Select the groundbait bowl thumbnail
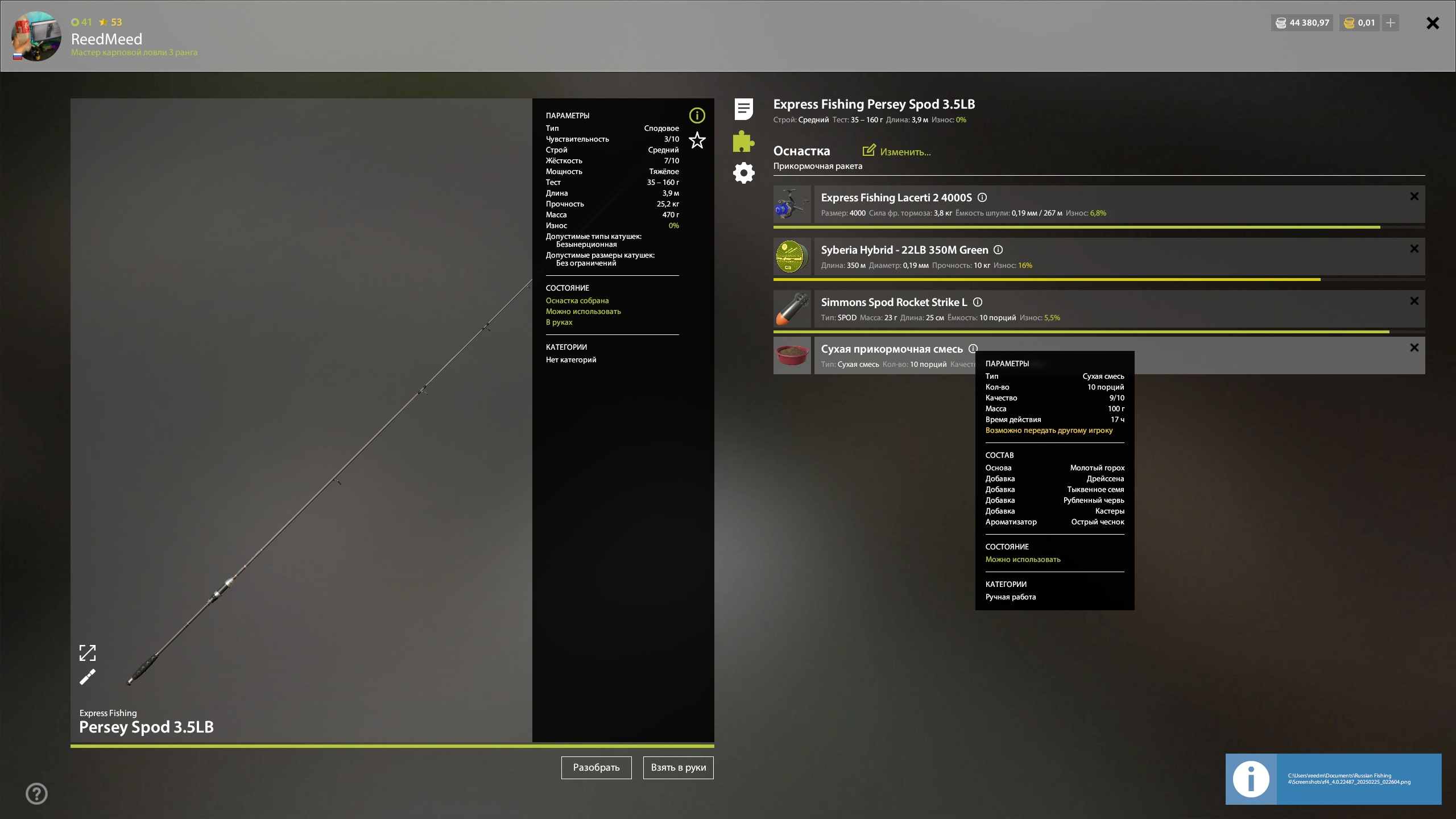Image resolution: width=1456 pixels, height=819 pixels. tap(792, 355)
